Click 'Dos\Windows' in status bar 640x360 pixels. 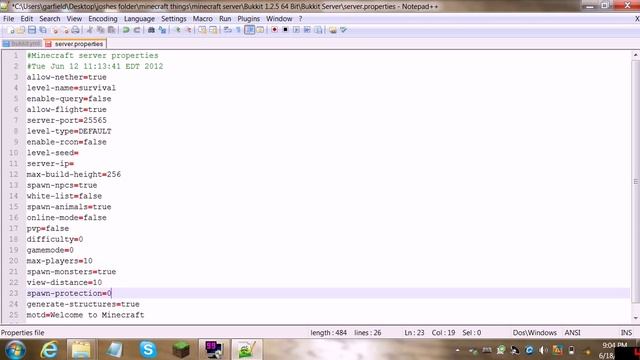[534, 333]
